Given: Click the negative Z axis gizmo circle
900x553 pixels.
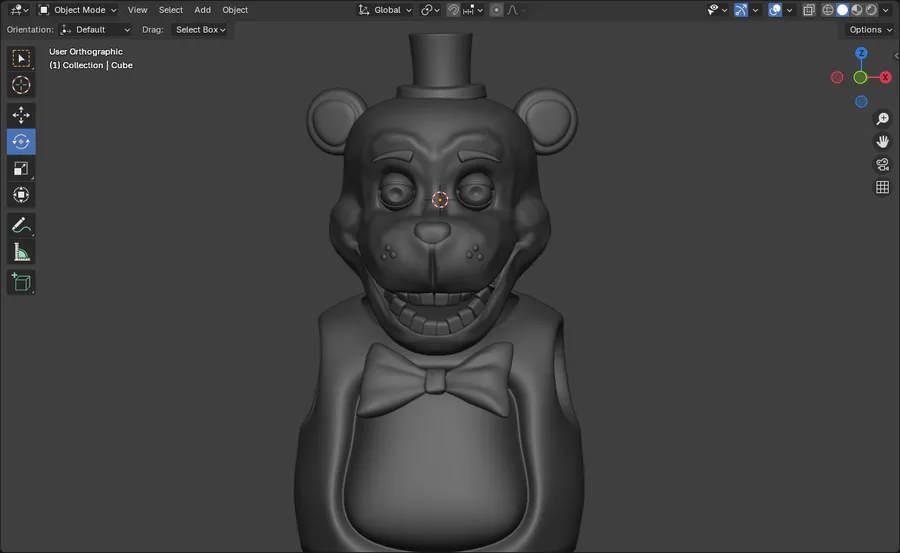Looking at the screenshot, I should [x=861, y=102].
